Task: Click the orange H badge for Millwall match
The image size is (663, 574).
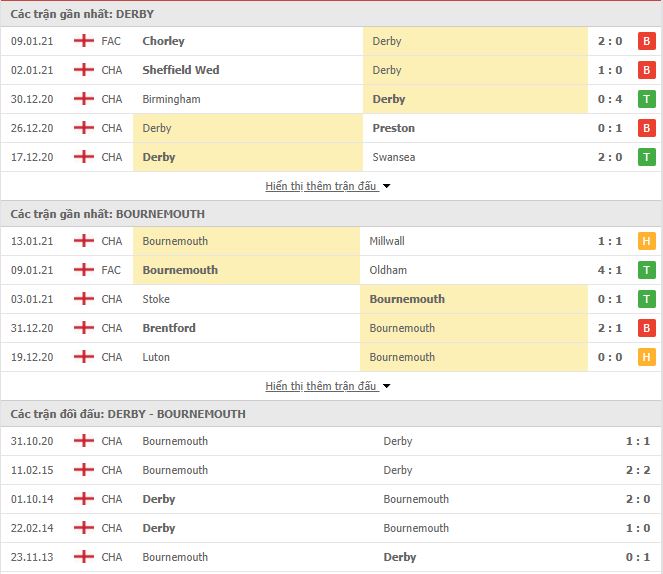Action: pyautogui.click(x=647, y=241)
